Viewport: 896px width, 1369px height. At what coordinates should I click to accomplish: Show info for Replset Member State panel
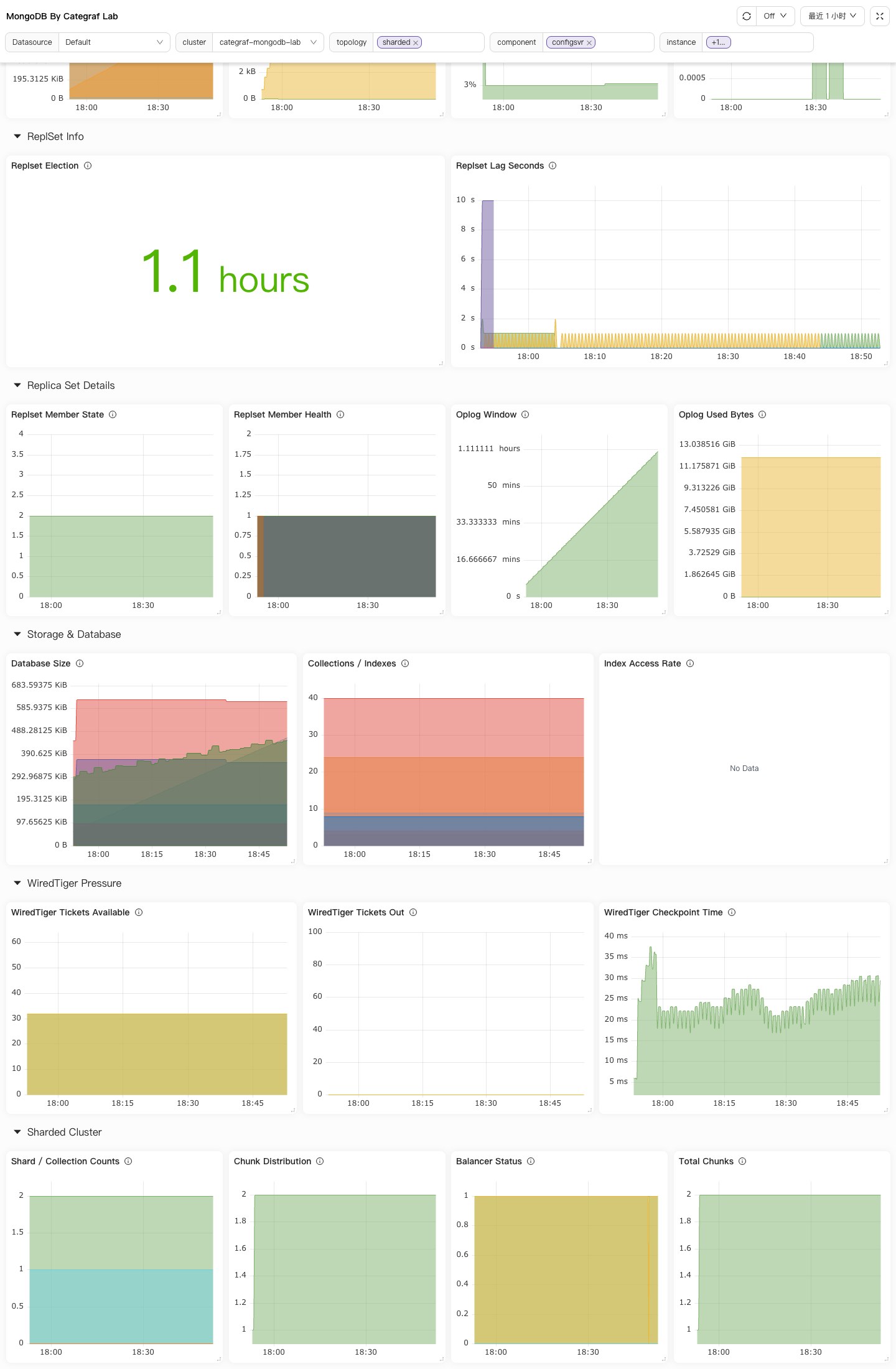tap(113, 414)
